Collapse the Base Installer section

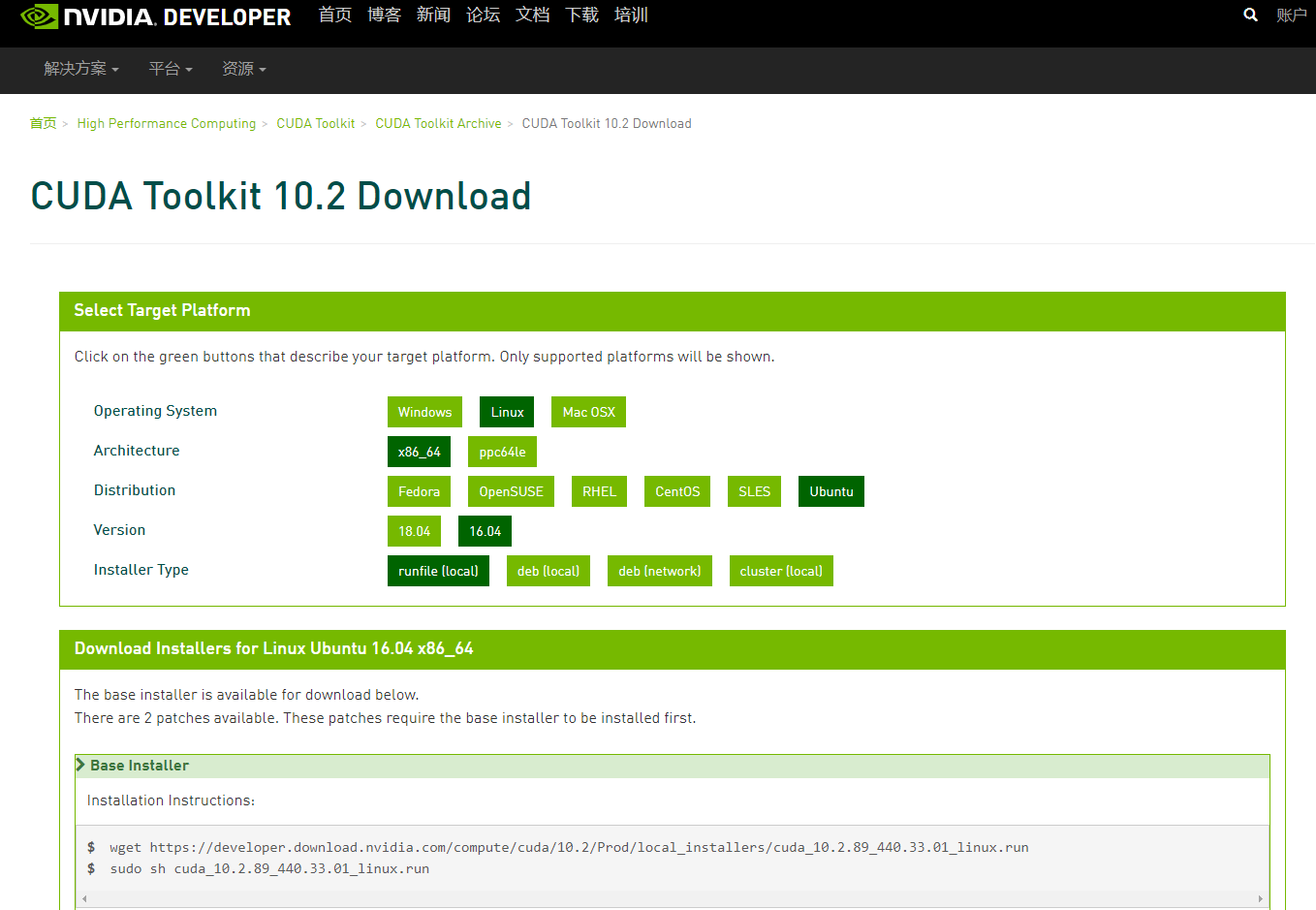click(673, 766)
